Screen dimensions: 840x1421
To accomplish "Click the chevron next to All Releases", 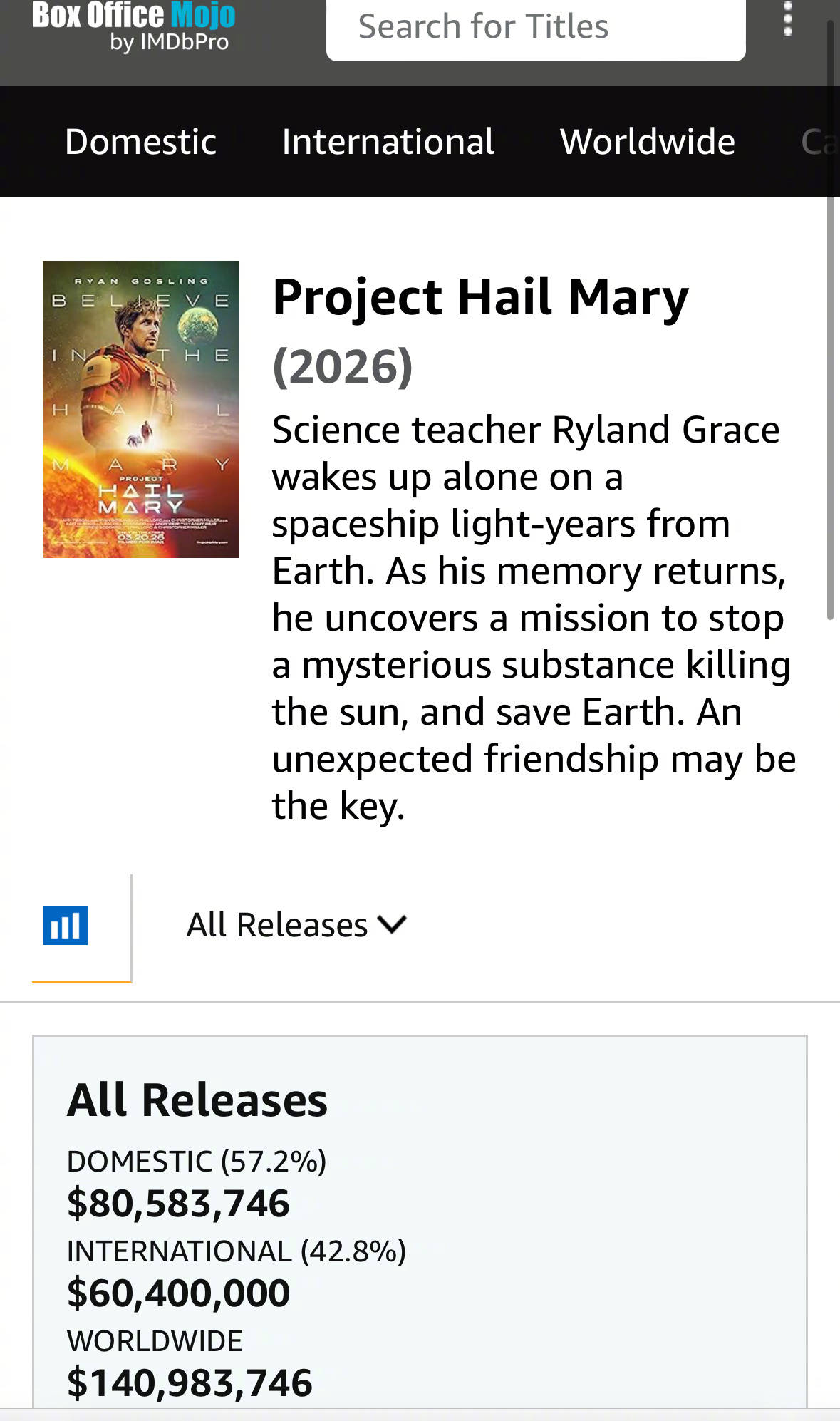I will click(x=393, y=924).
